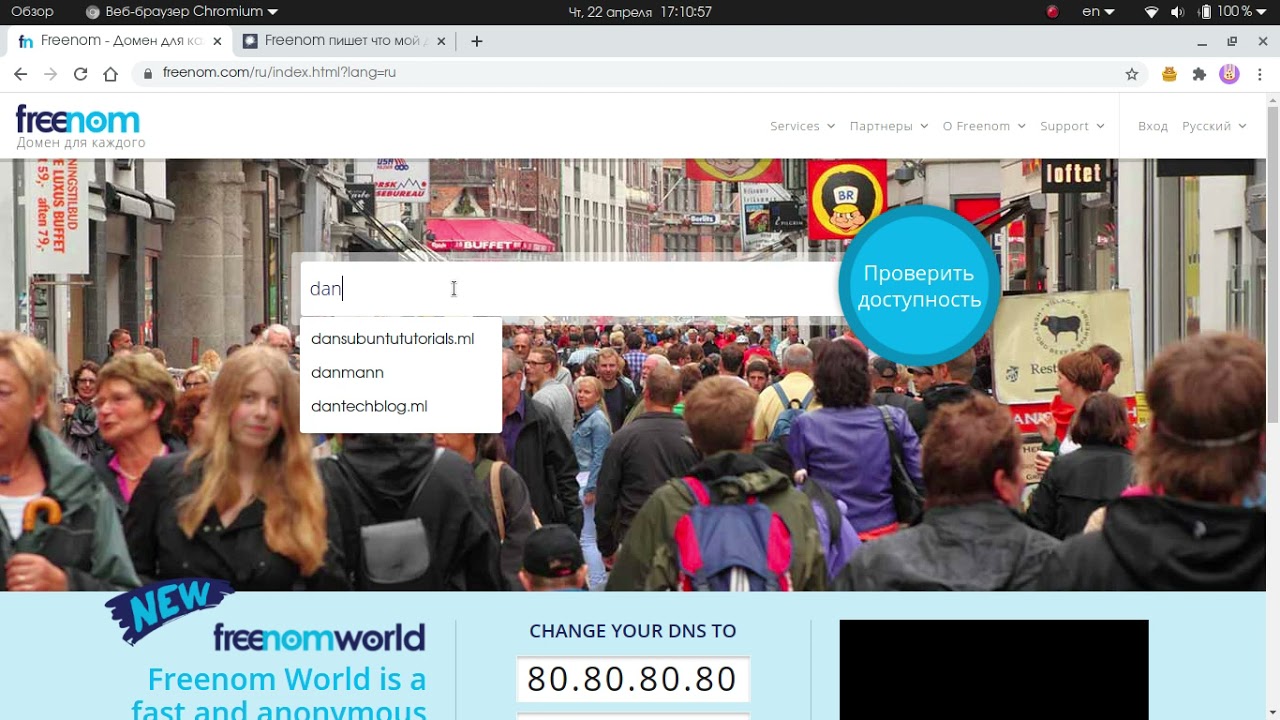The image size is (1280, 720).
Task: Expand the Support menu
Action: point(1072,126)
